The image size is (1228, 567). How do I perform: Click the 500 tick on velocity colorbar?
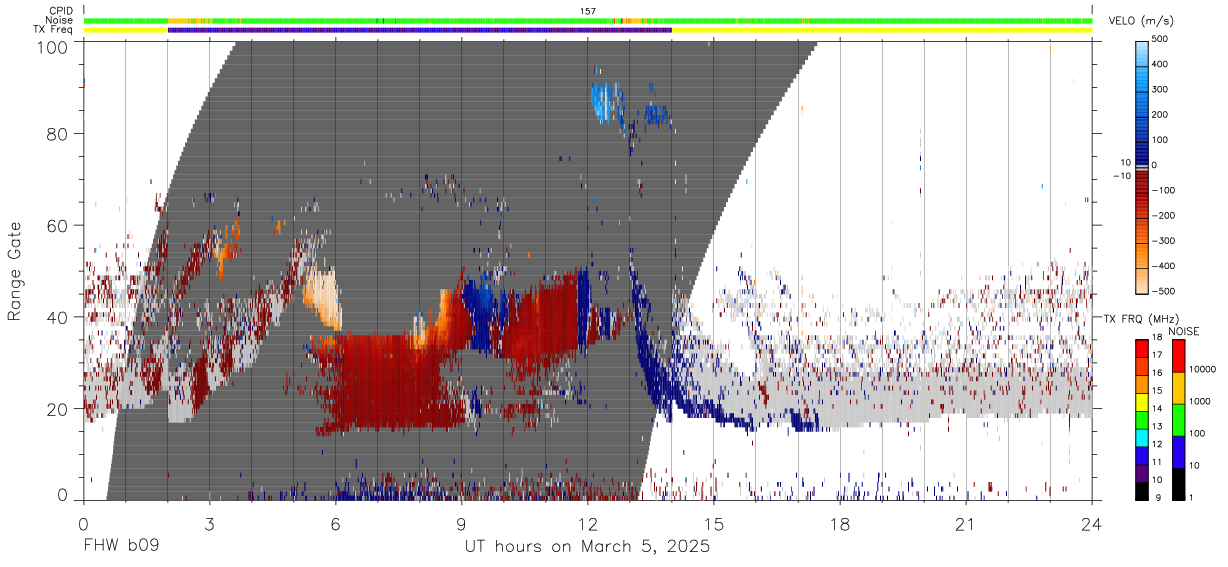(1161, 39)
